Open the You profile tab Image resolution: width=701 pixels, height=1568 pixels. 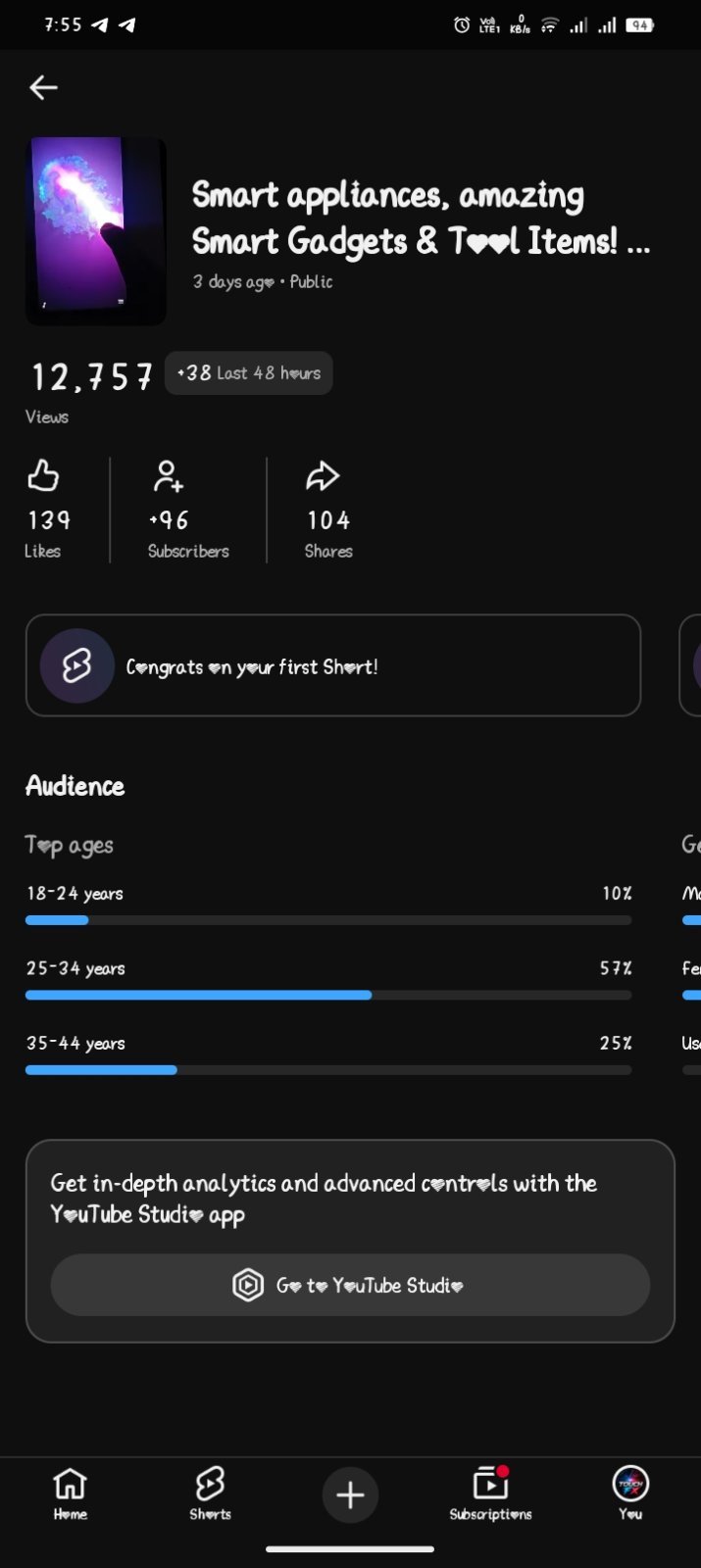(x=630, y=1494)
